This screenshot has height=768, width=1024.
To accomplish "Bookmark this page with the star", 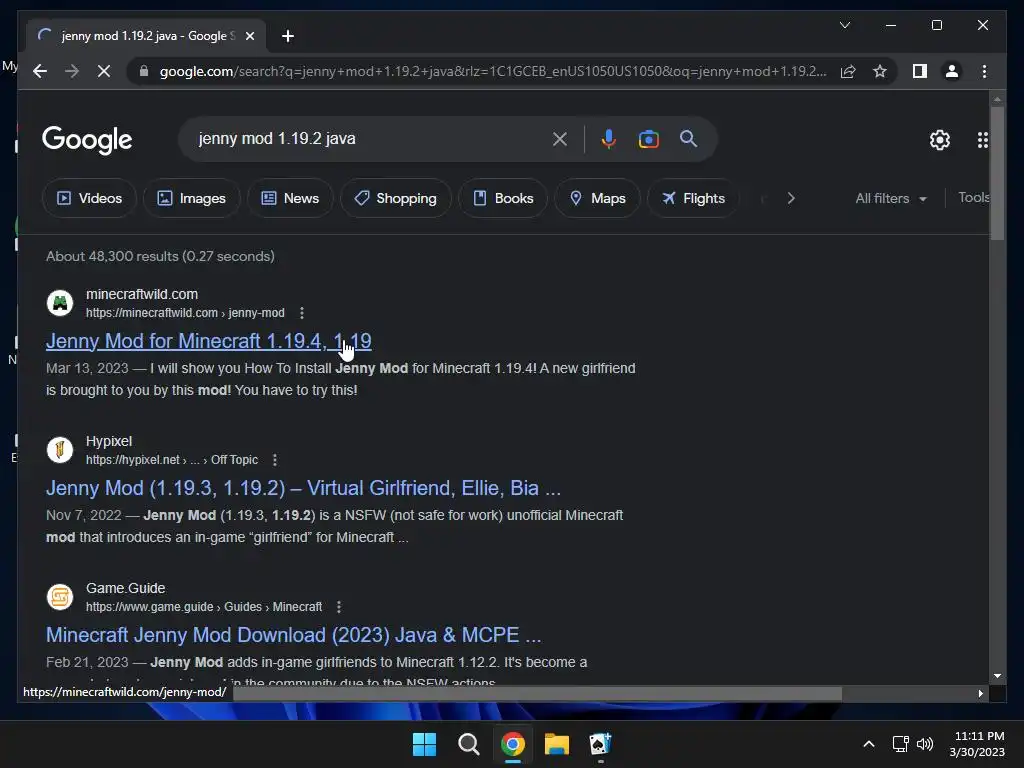I will [880, 71].
